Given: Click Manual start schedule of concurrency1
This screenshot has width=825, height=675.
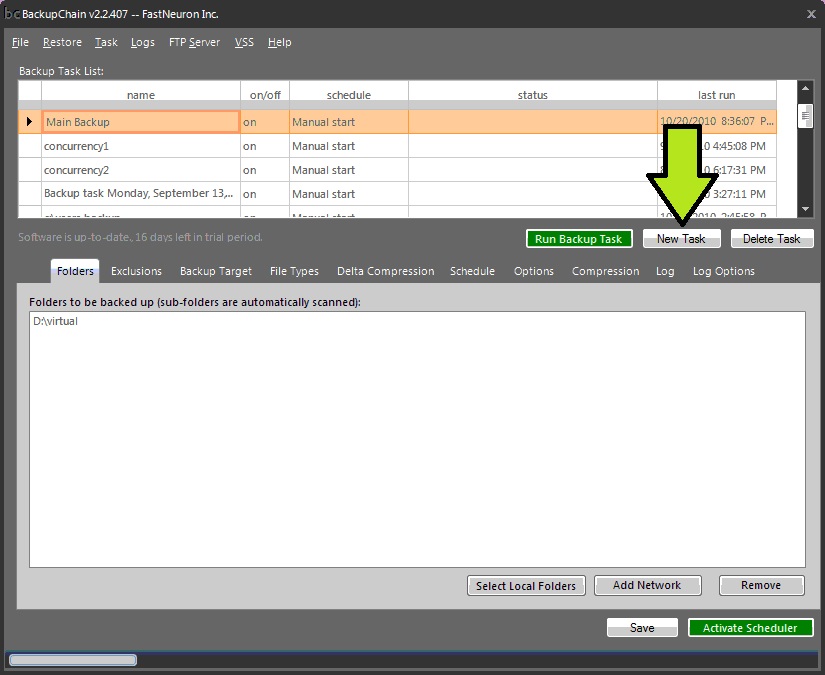Looking at the screenshot, I should [348, 146].
